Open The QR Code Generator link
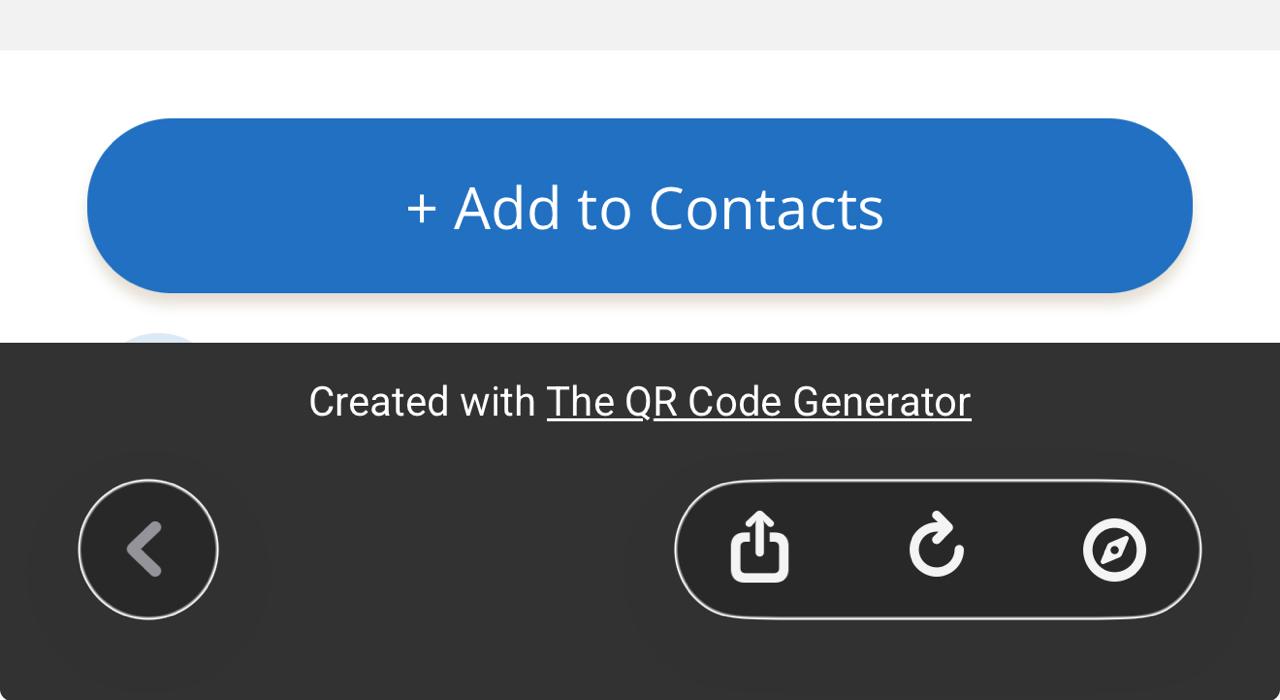The height and width of the screenshot is (700, 1280). pos(758,402)
